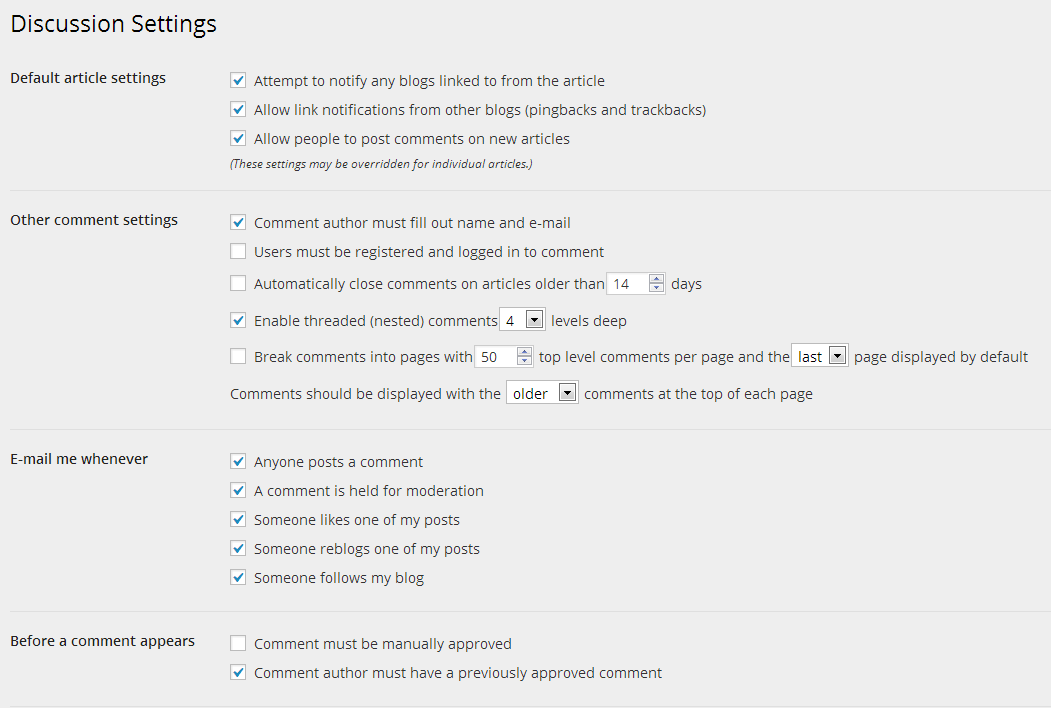
Task: Toggle 'A comment is held for moderation'
Action: tap(238, 490)
